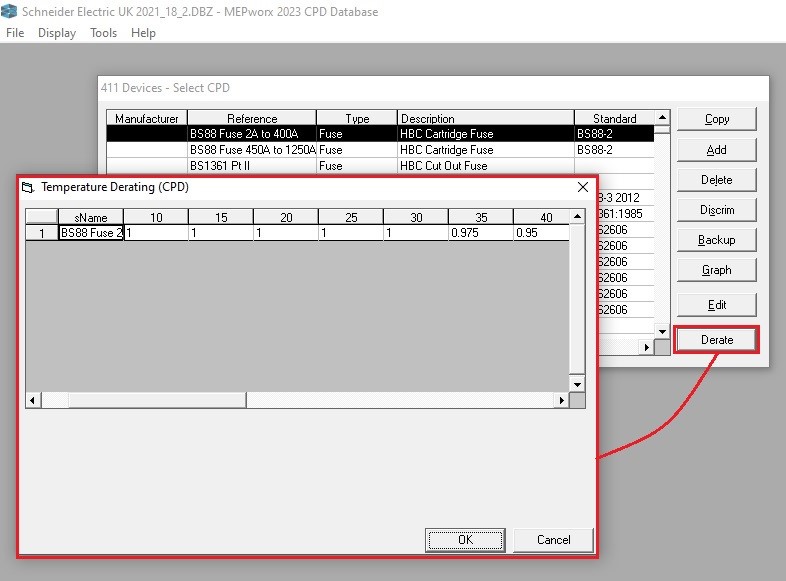Select BS1361 Pt II reference row
Viewport: 786px width, 581px height.
click(252, 166)
